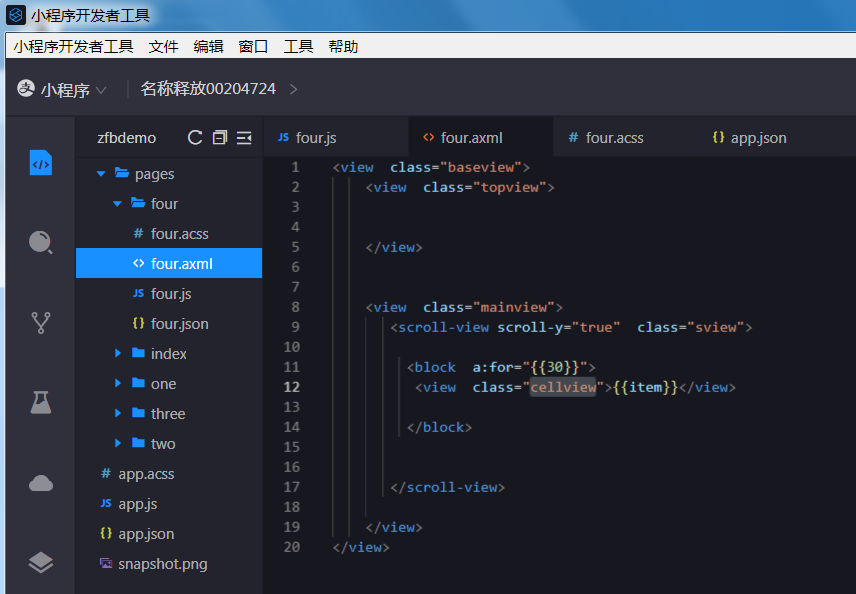The height and width of the screenshot is (594, 856).
Task: Click closing block tag on line 14
Action: [439, 427]
